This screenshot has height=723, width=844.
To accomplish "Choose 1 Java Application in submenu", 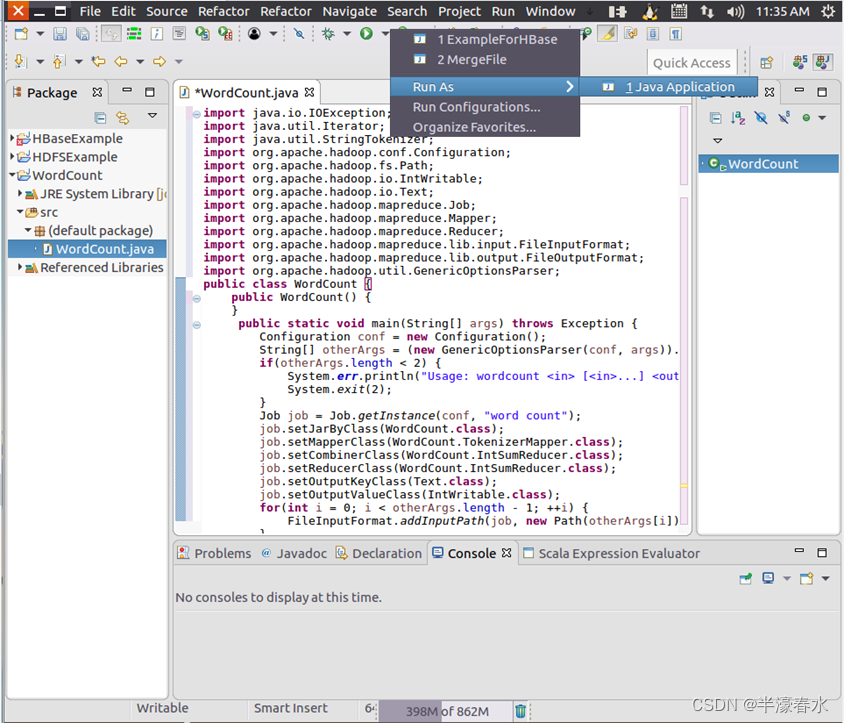I will (679, 87).
